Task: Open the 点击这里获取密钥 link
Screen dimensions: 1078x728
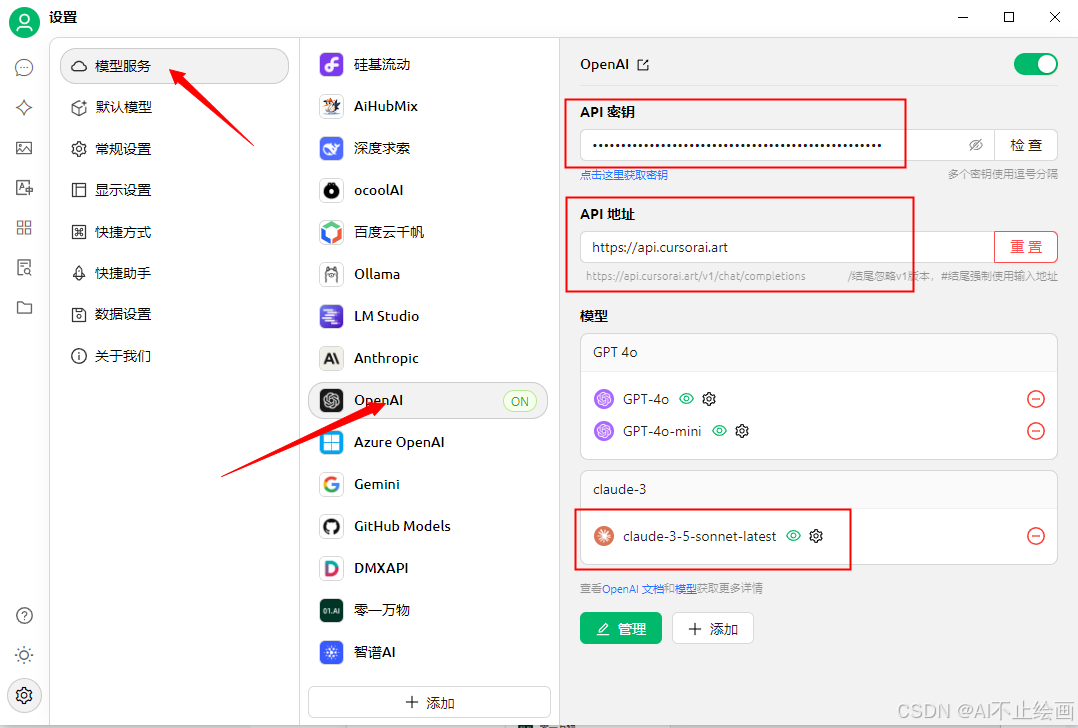Action: [624, 175]
